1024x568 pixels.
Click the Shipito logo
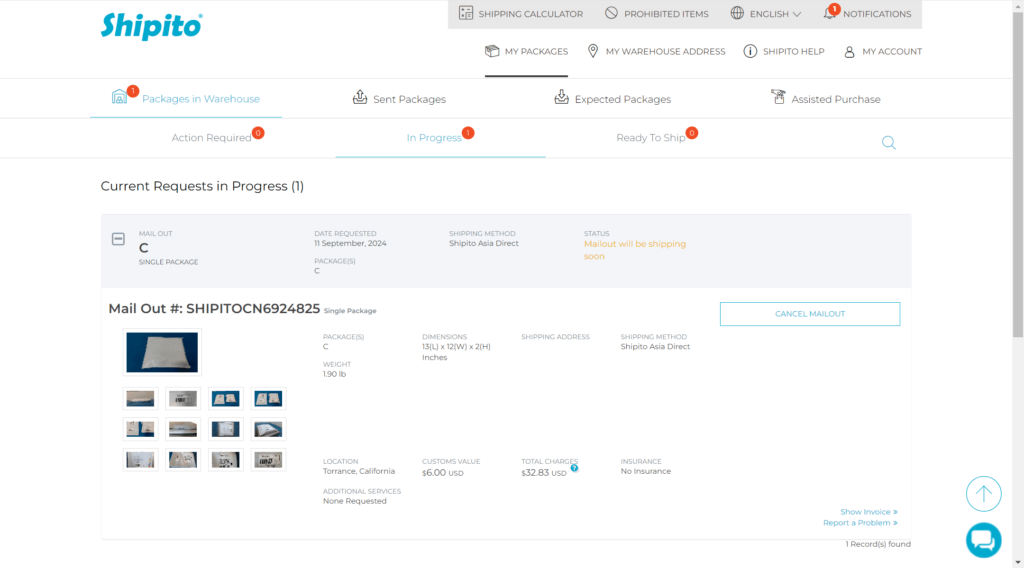(152, 26)
